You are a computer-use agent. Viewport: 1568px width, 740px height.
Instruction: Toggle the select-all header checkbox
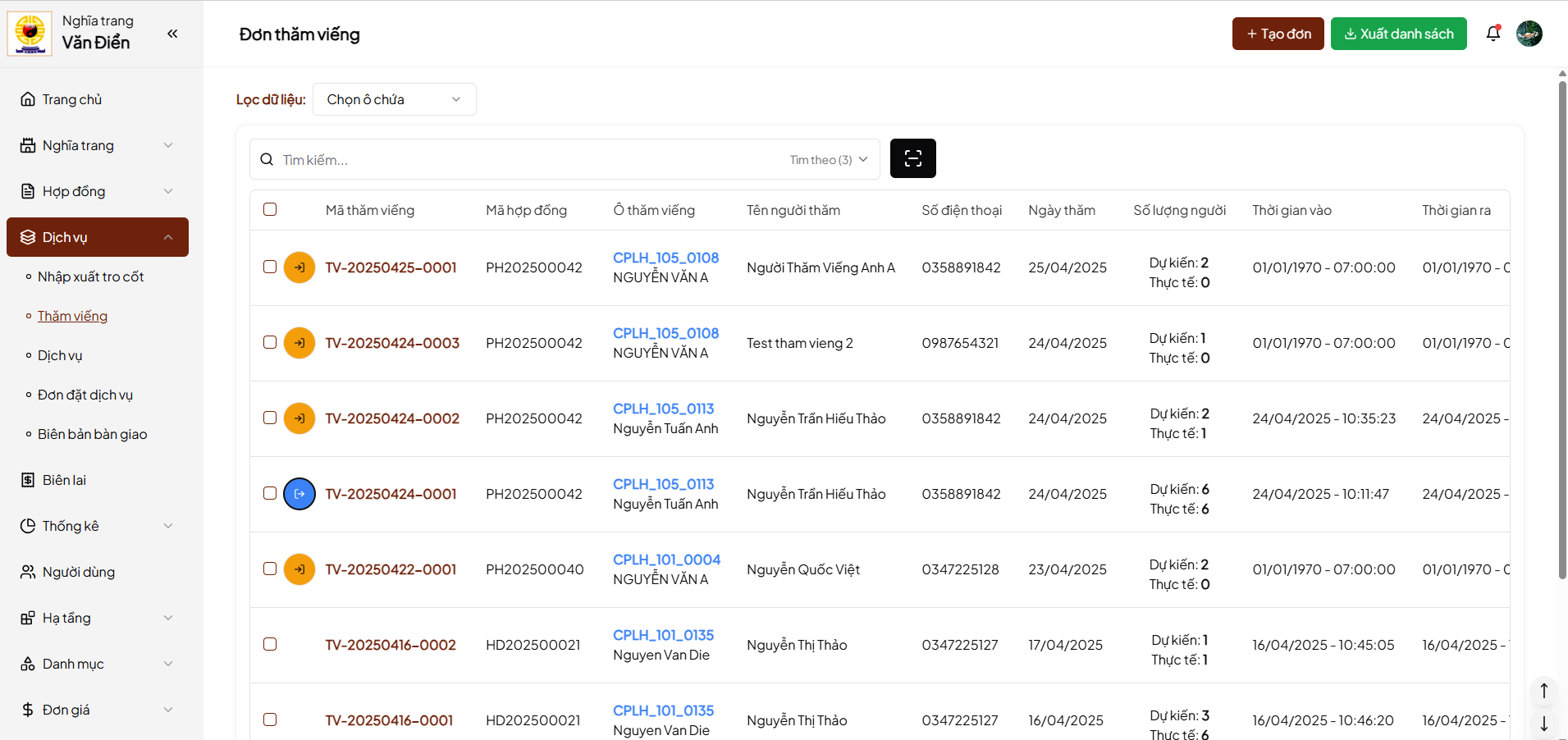click(270, 209)
